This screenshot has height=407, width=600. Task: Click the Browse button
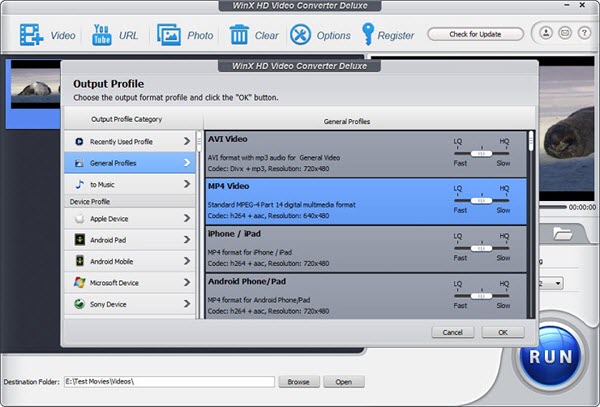298,382
